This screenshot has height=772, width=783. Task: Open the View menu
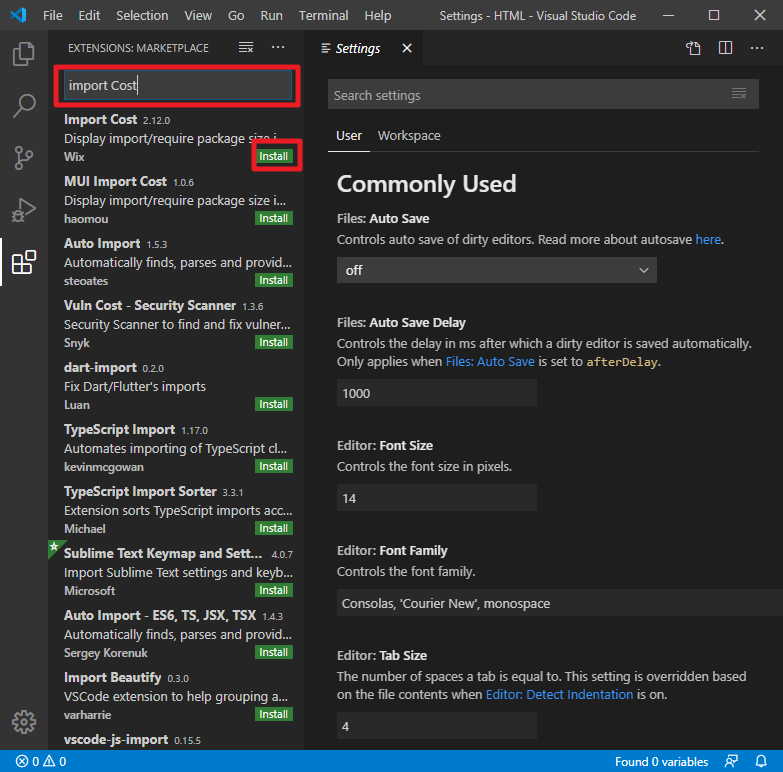(x=198, y=15)
